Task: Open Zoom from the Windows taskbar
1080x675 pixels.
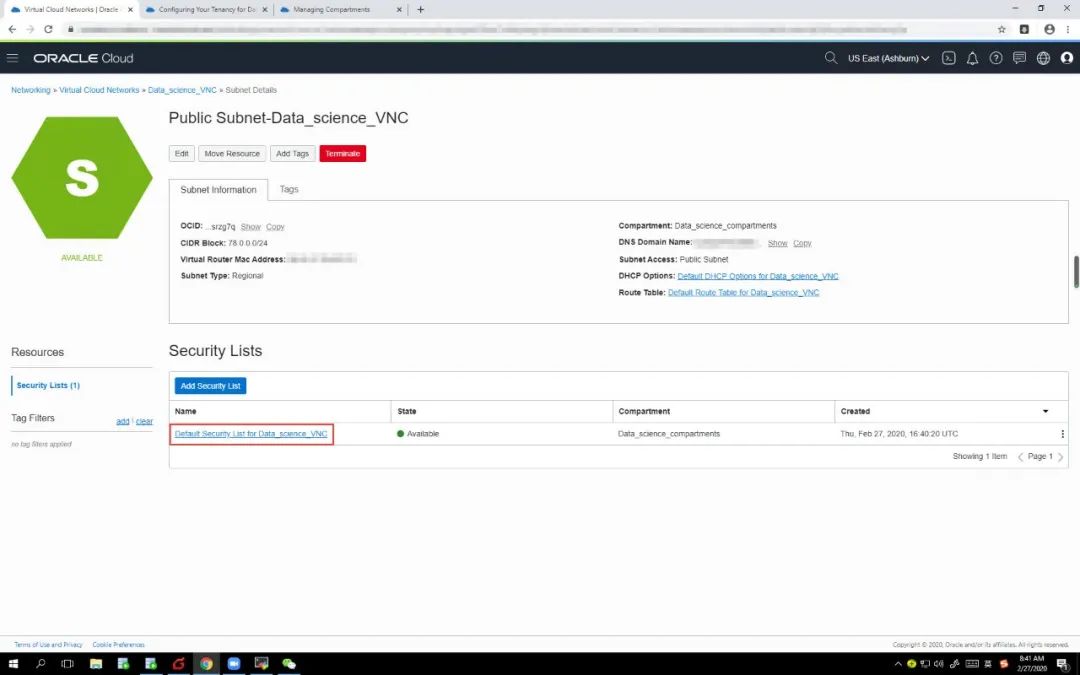Action: click(234, 663)
